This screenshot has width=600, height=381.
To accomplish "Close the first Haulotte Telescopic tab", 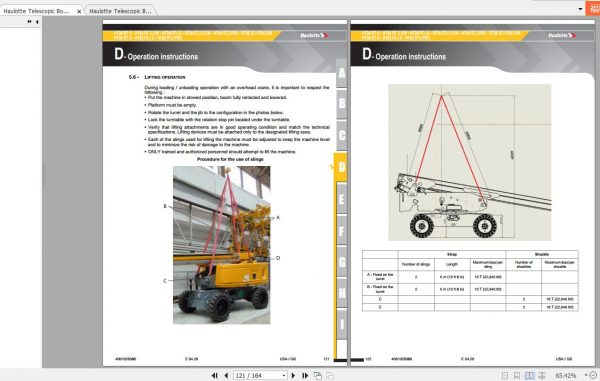I will tap(79, 11).
